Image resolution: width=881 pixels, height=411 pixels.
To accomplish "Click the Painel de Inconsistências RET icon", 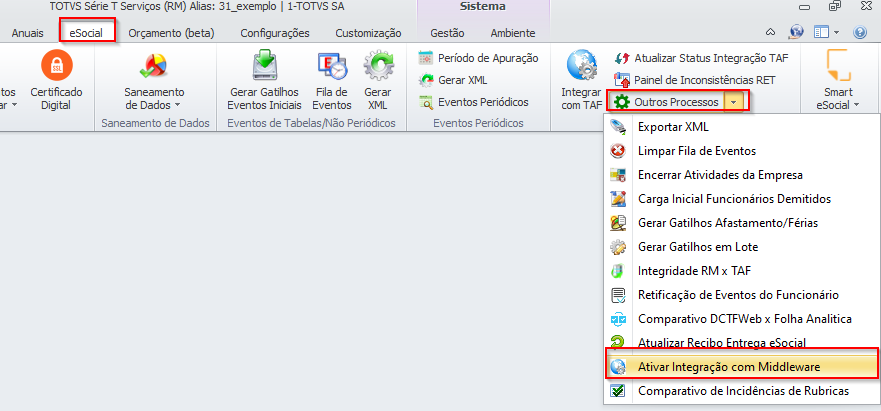I will click(623, 80).
